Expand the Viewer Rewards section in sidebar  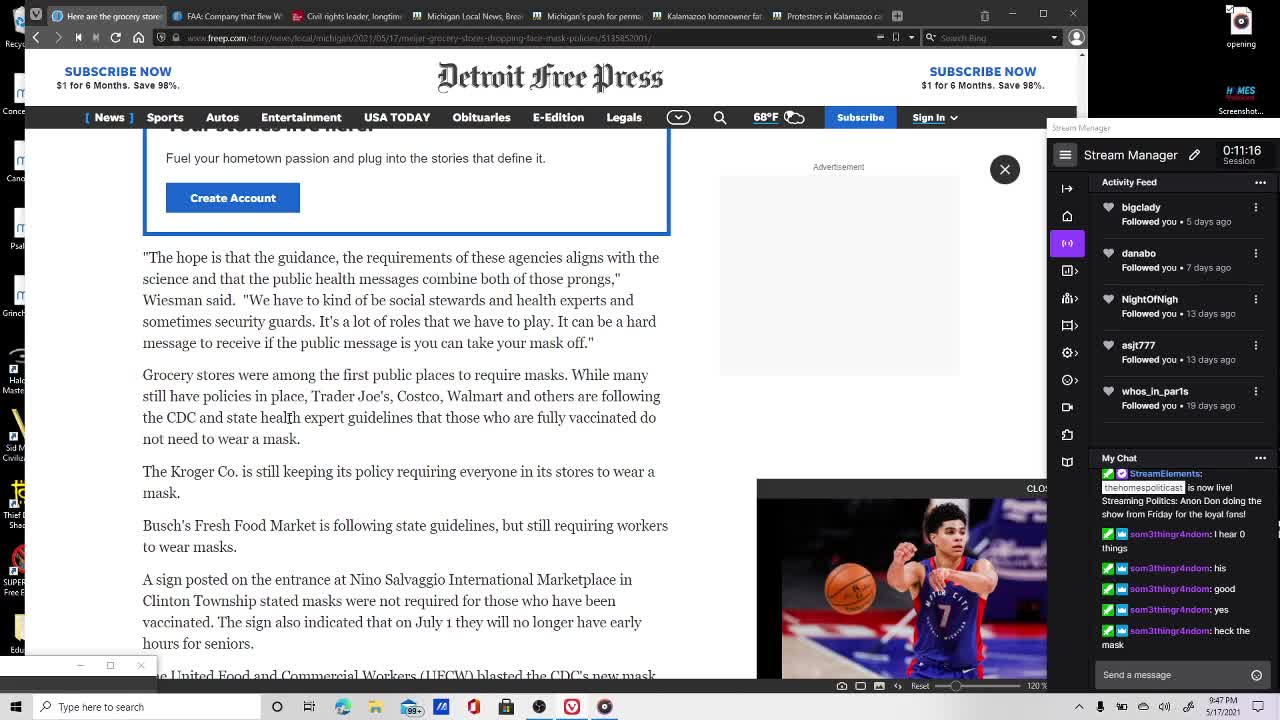[x=1069, y=380]
